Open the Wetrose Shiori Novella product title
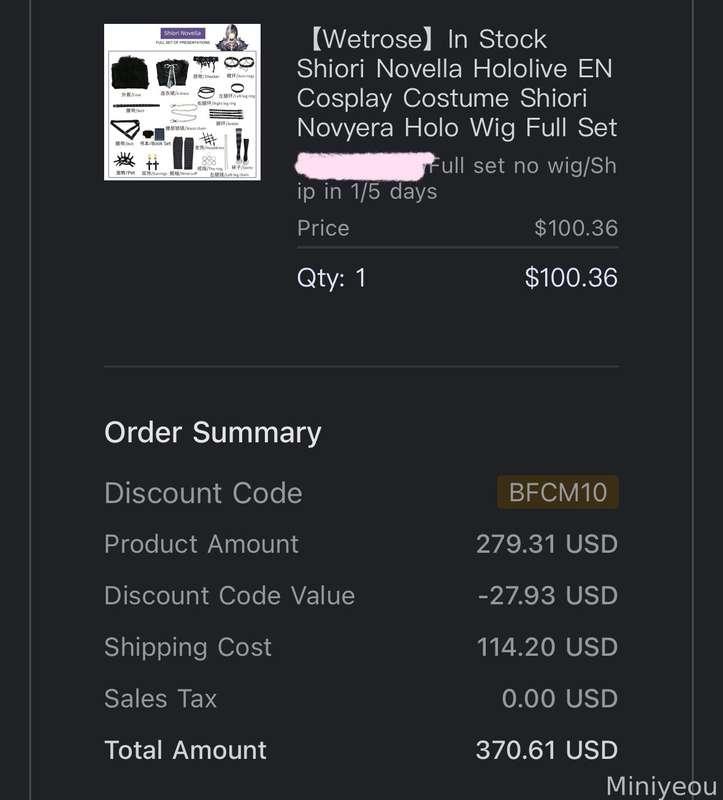 tap(457, 83)
